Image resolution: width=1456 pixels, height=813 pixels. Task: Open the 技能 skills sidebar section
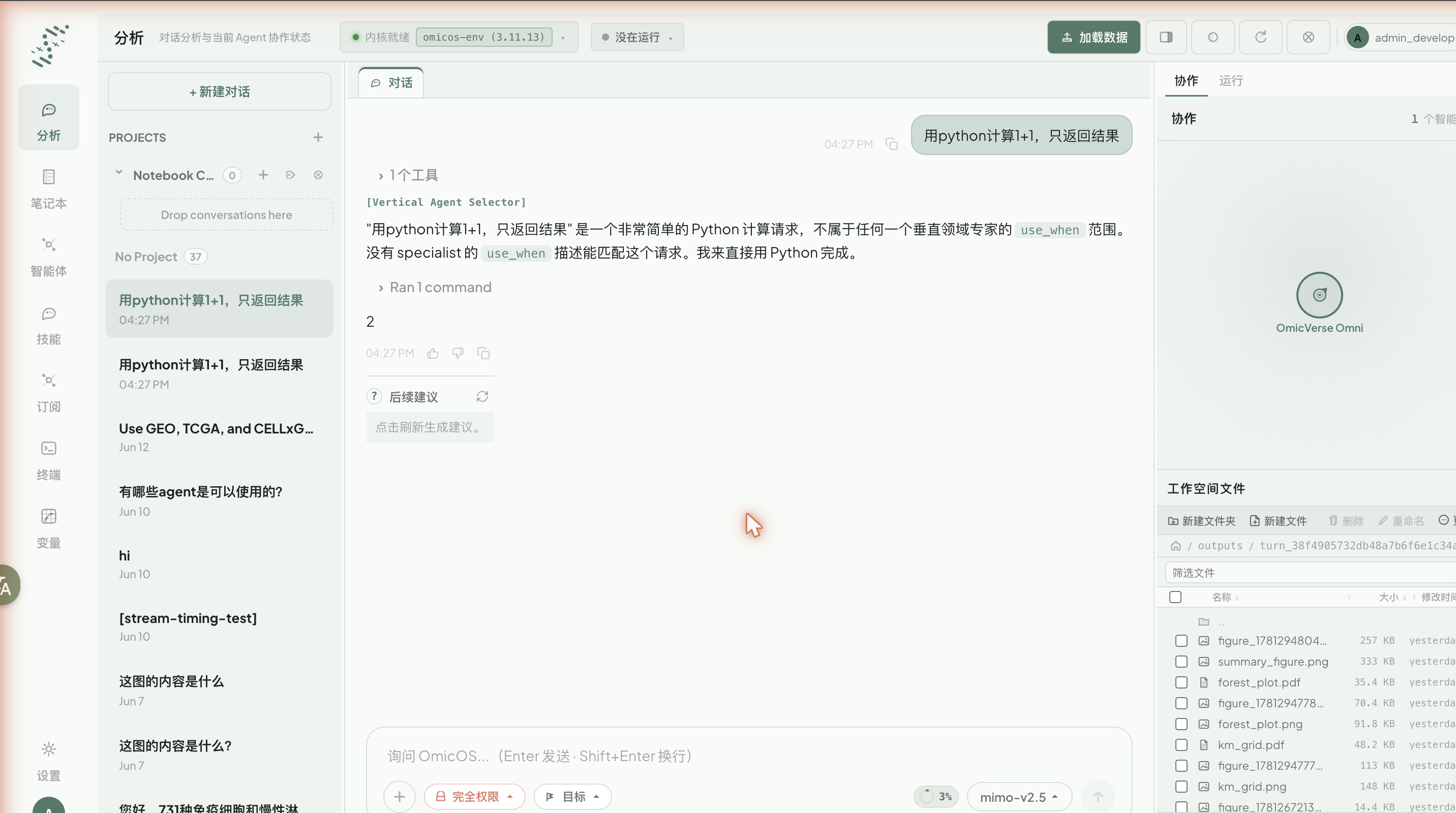(49, 325)
